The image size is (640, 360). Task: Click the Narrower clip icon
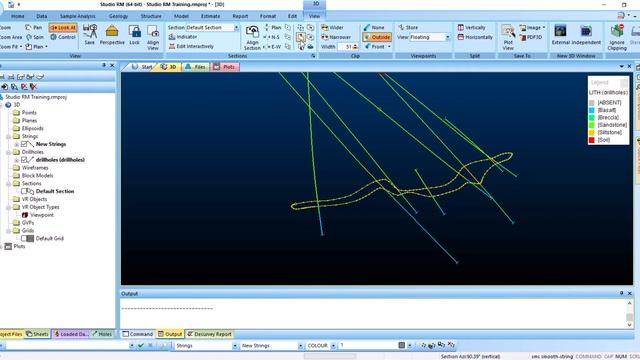point(325,37)
